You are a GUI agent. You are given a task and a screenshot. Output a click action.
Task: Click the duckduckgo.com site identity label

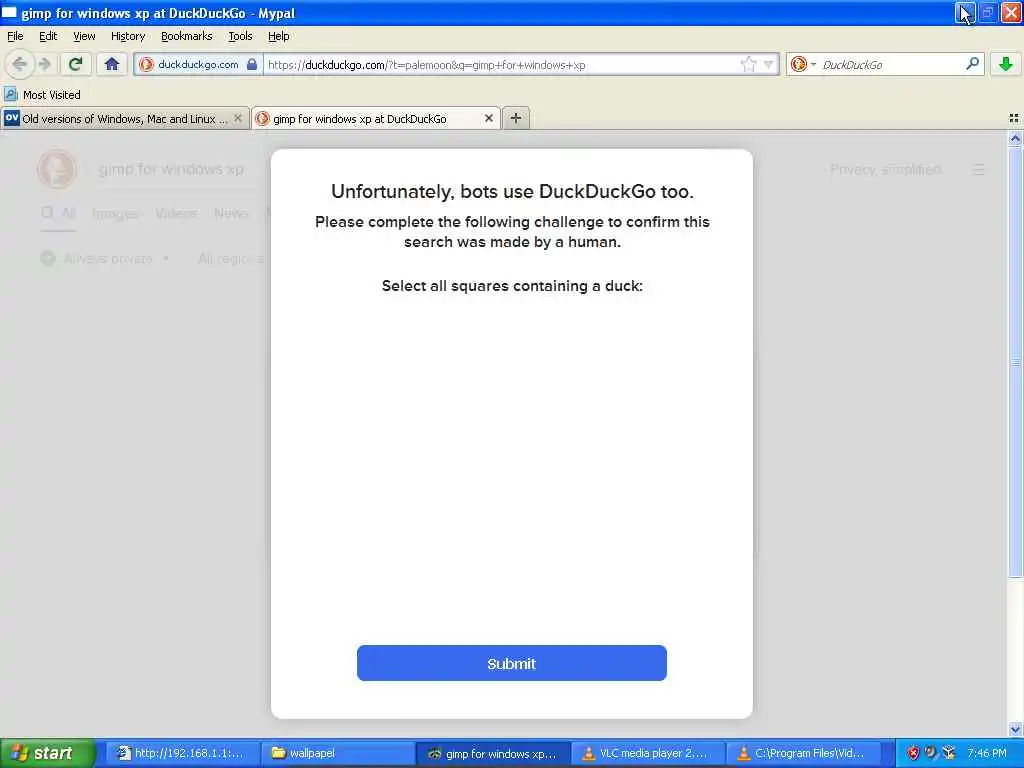pyautogui.click(x=198, y=64)
